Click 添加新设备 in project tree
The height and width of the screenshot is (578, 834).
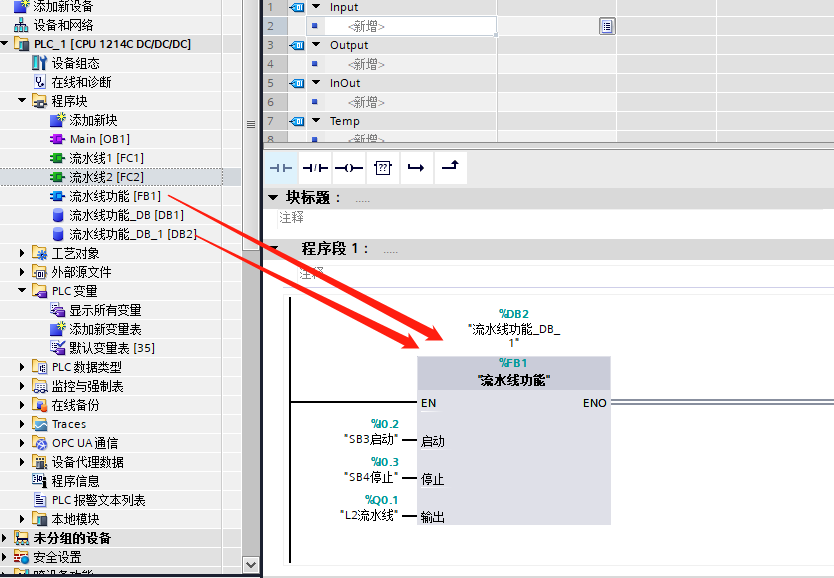coord(66,6)
